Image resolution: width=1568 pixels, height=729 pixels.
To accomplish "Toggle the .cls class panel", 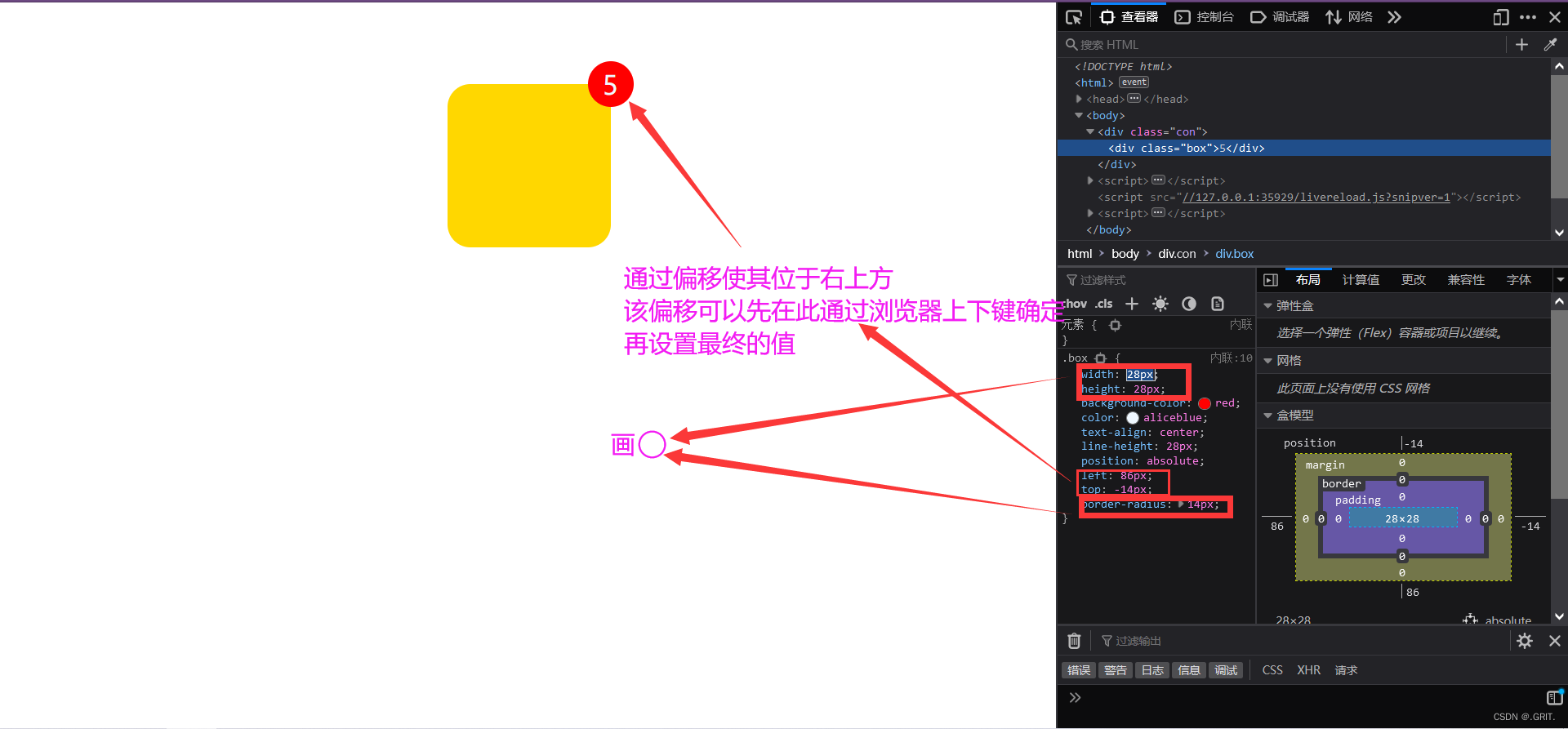I will [x=1104, y=304].
